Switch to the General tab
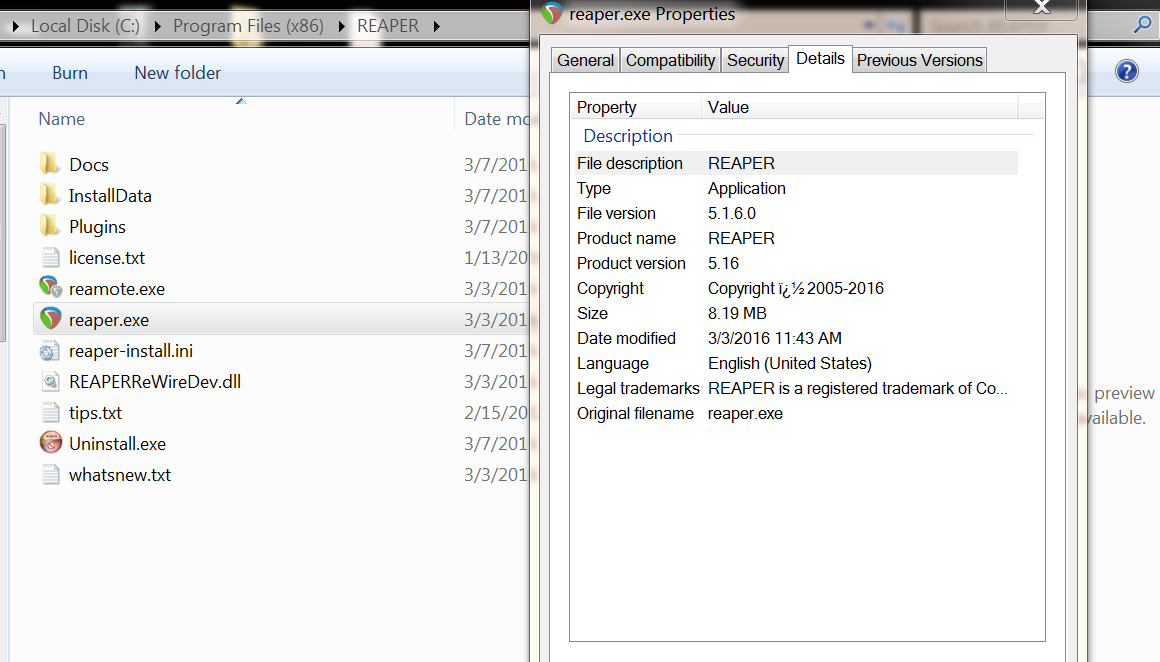This screenshot has height=662, width=1160. [x=585, y=60]
